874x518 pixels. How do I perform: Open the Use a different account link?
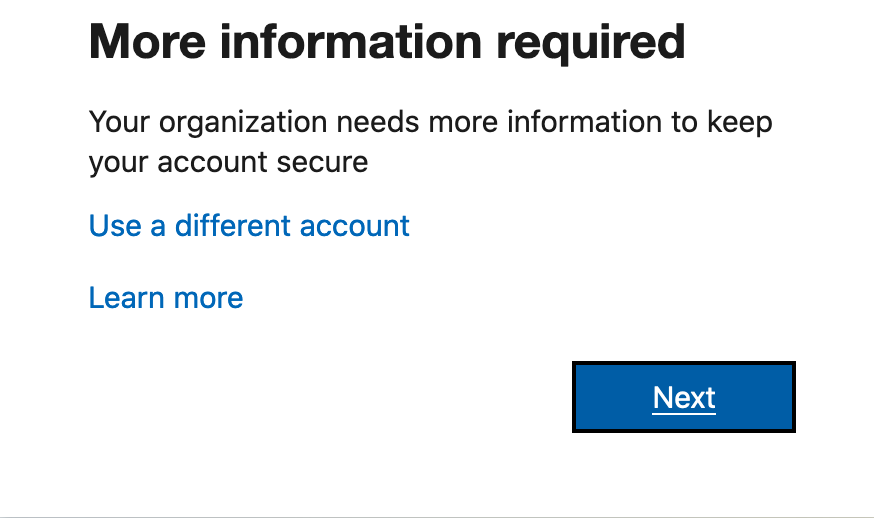[x=249, y=225]
